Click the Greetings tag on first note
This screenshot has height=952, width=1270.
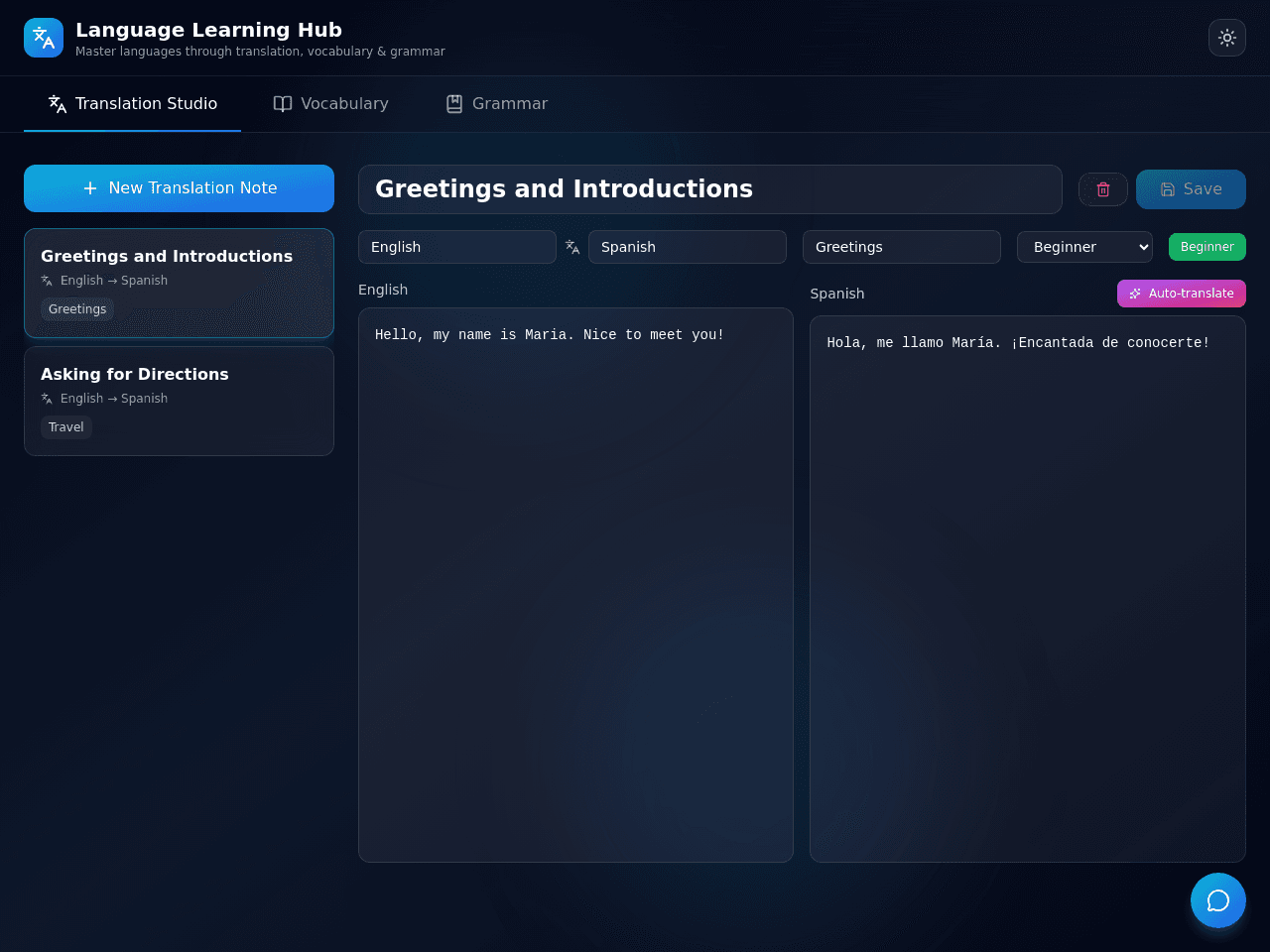tap(77, 309)
